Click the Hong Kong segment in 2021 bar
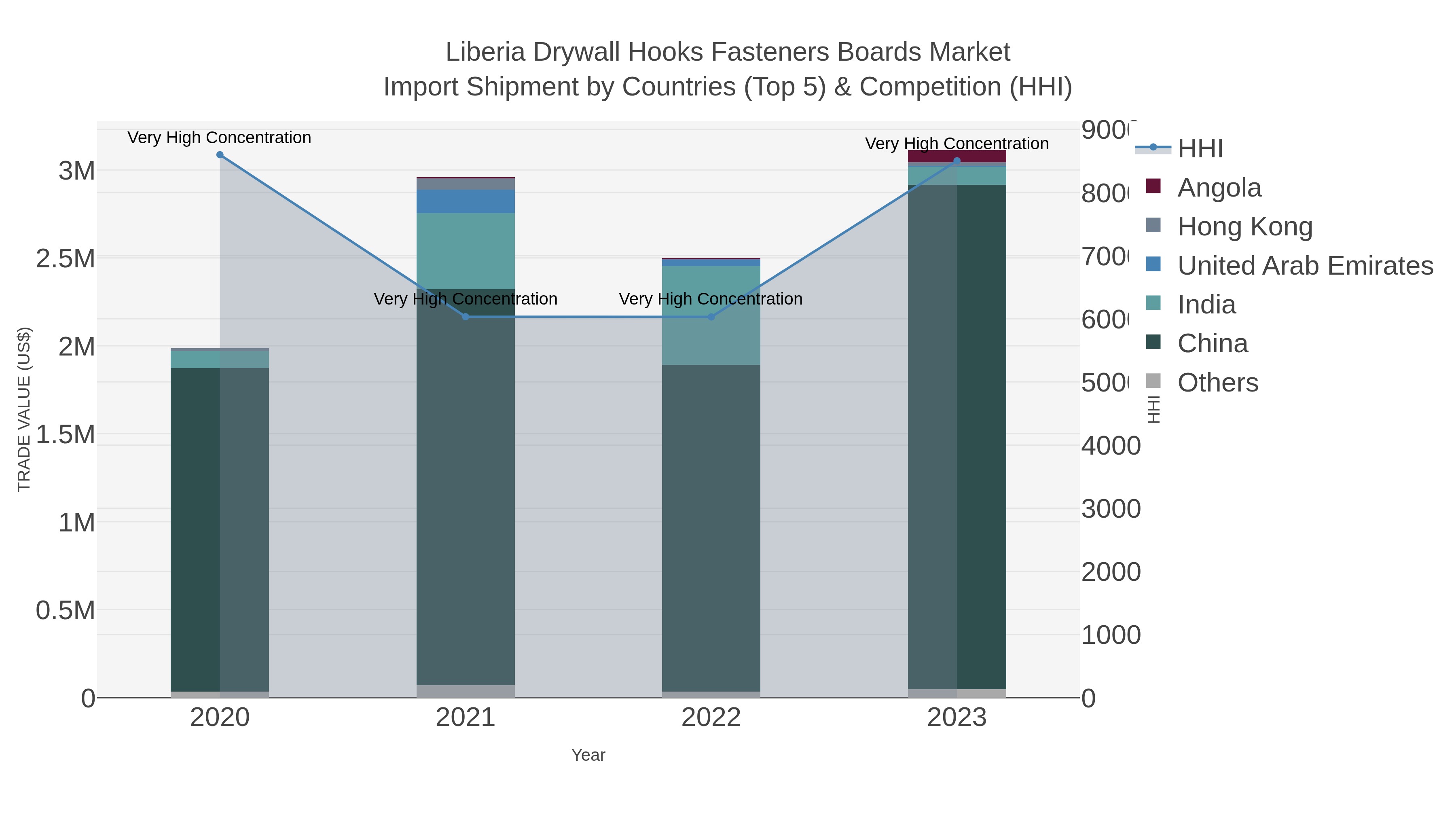The image size is (1456, 819). [466, 184]
